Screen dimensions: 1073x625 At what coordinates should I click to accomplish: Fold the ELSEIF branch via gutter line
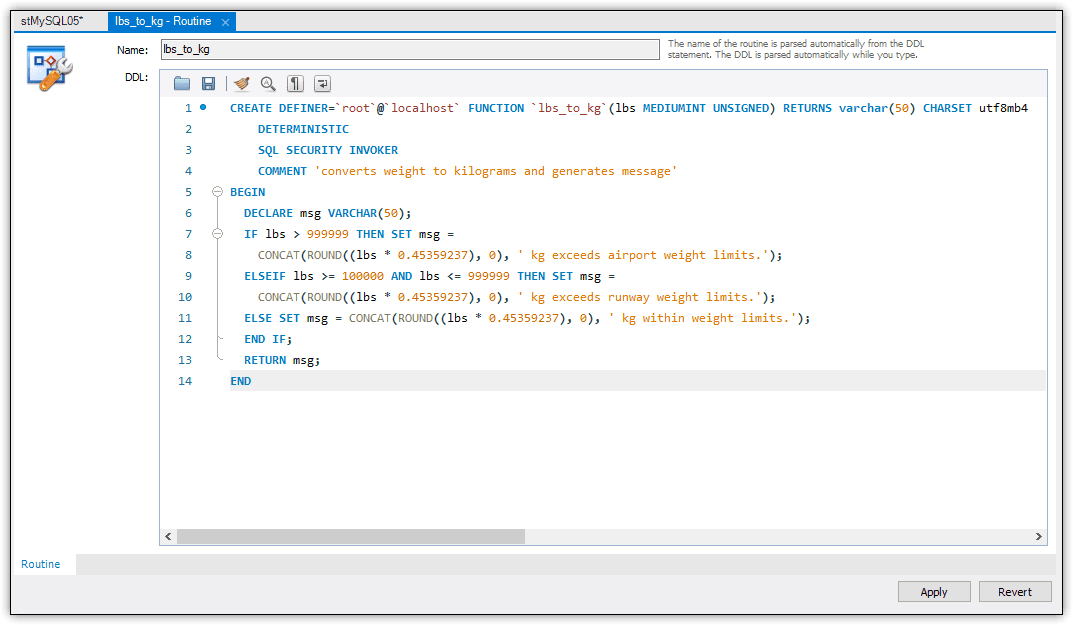click(x=217, y=275)
